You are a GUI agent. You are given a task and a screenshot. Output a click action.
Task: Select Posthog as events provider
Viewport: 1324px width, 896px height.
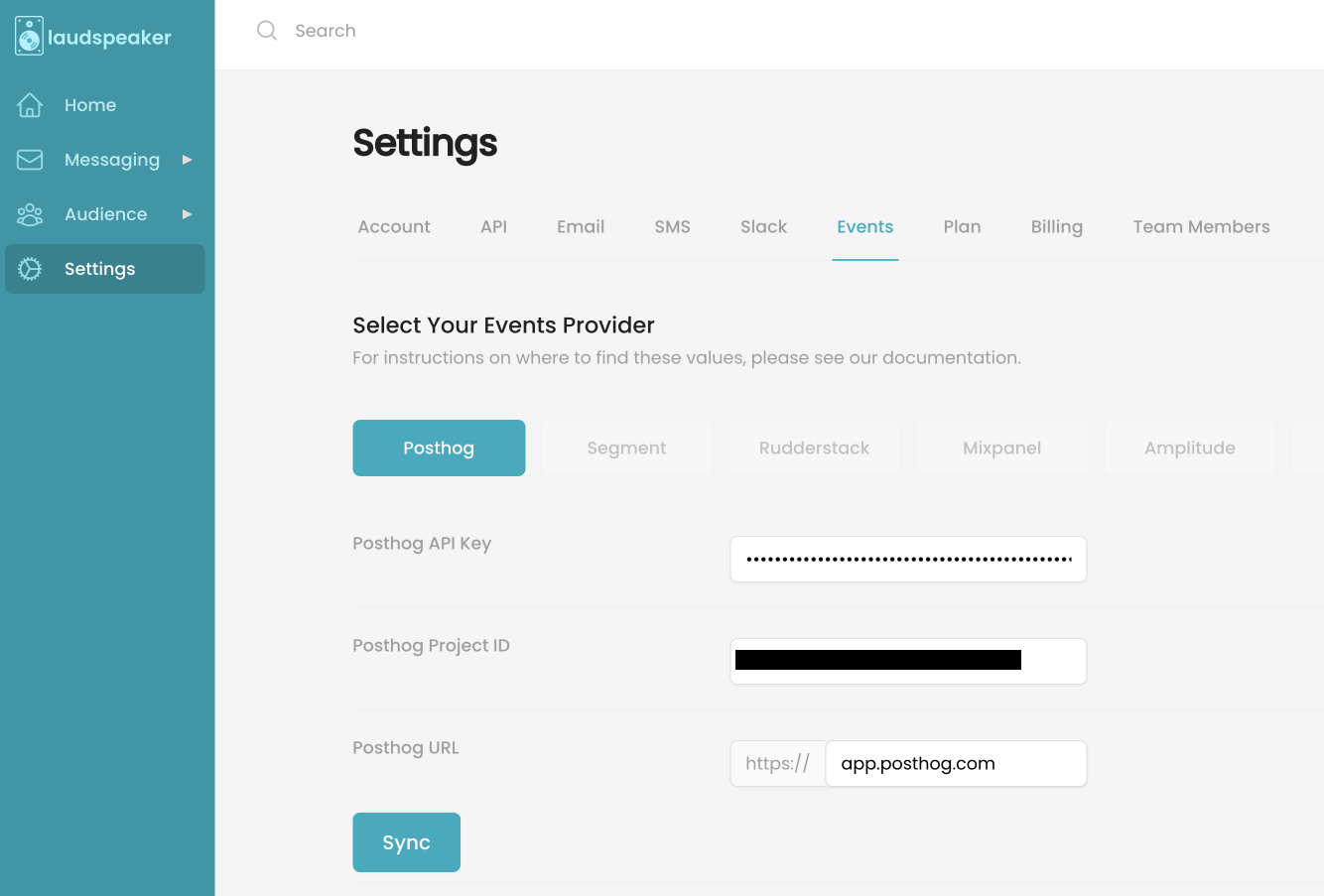[439, 448]
